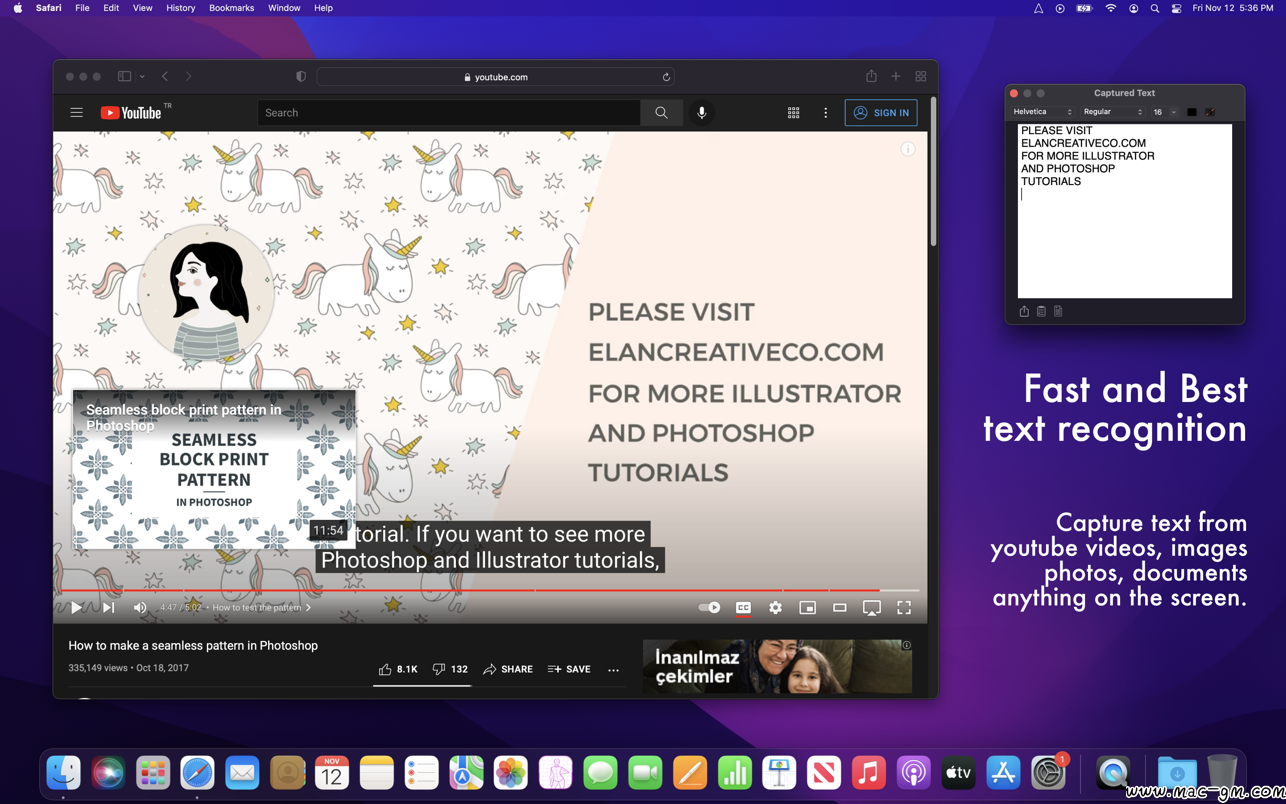The height and width of the screenshot is (804, 1286).
Task: Dislike the video showing 132
Action: [x=450, y=669]
